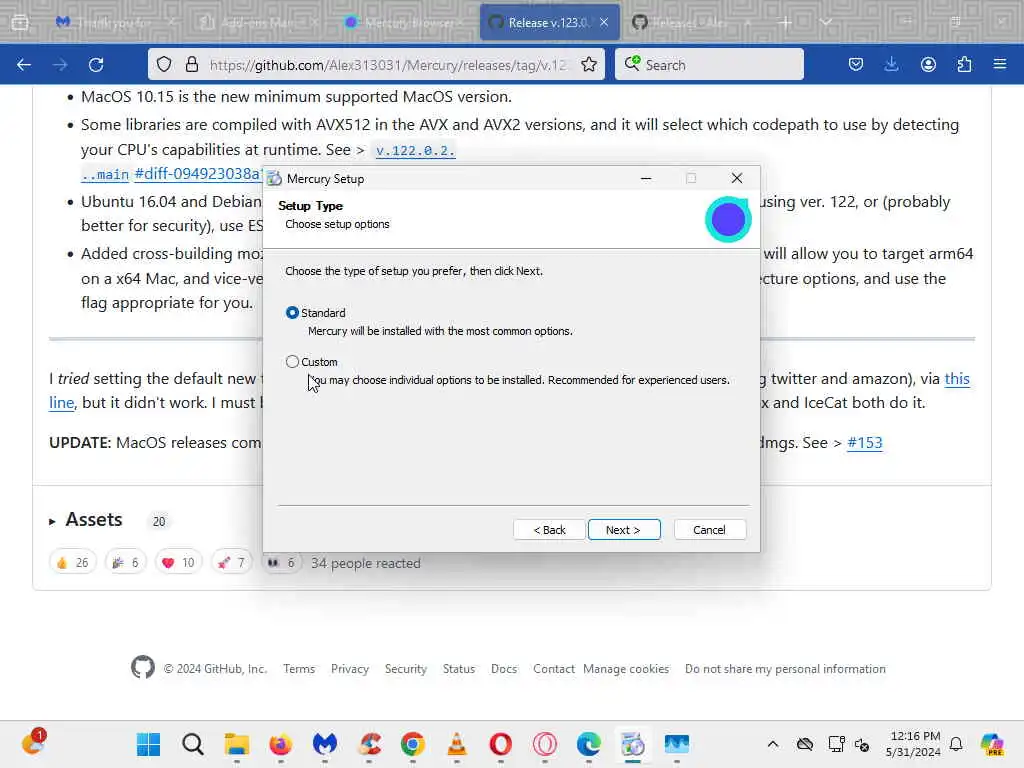Cancel the Mercury Setup installer
This screenshot has height=768, width=1024.
(x=709, y=530)
